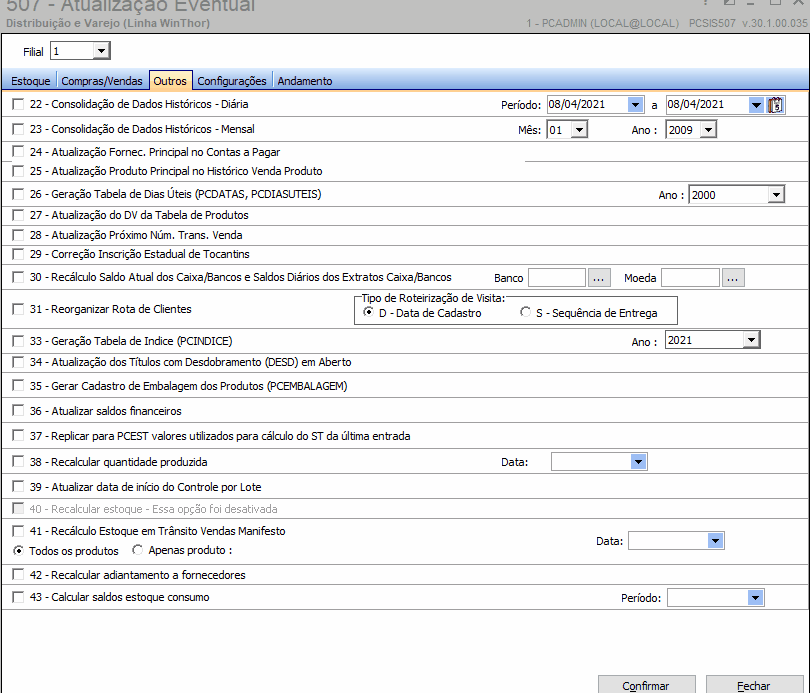The height and width of the screenshot is (693, 810).
Task: Open Data dropdown for option 38
Action: [638, 462]
